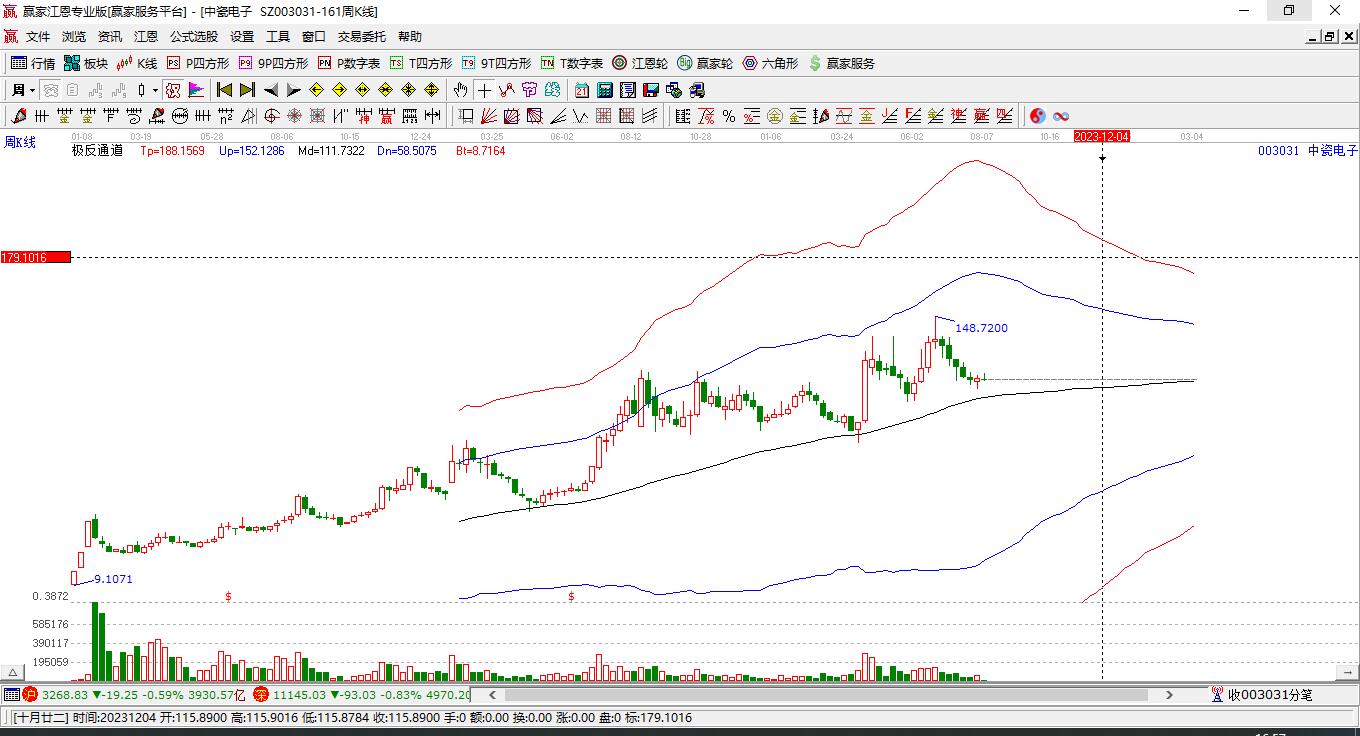This screenshot has width=1360, height=736.
Task: Open the 帮助 menu
Action: 410,37
